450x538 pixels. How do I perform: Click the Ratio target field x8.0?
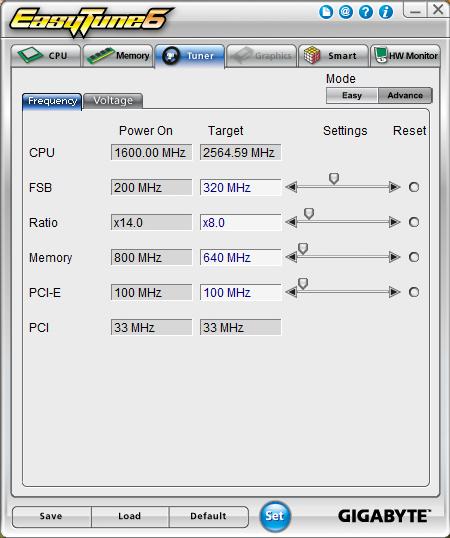tap(240, 222)
